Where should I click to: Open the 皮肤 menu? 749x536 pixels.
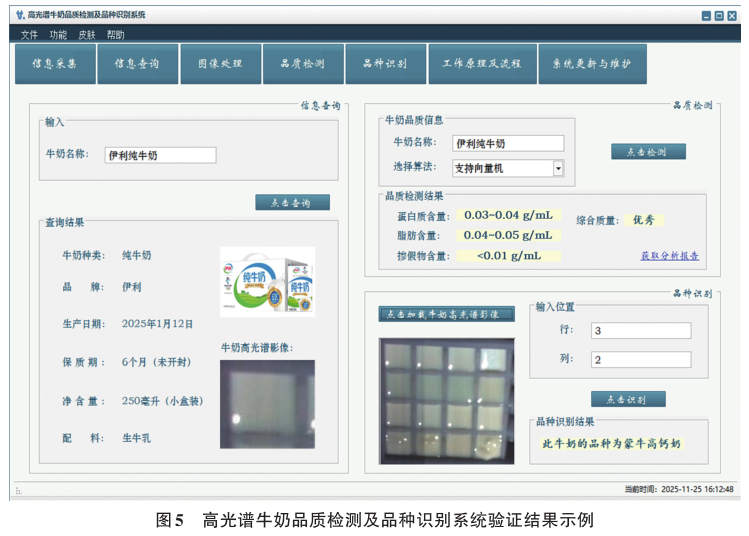coord(87,34)
